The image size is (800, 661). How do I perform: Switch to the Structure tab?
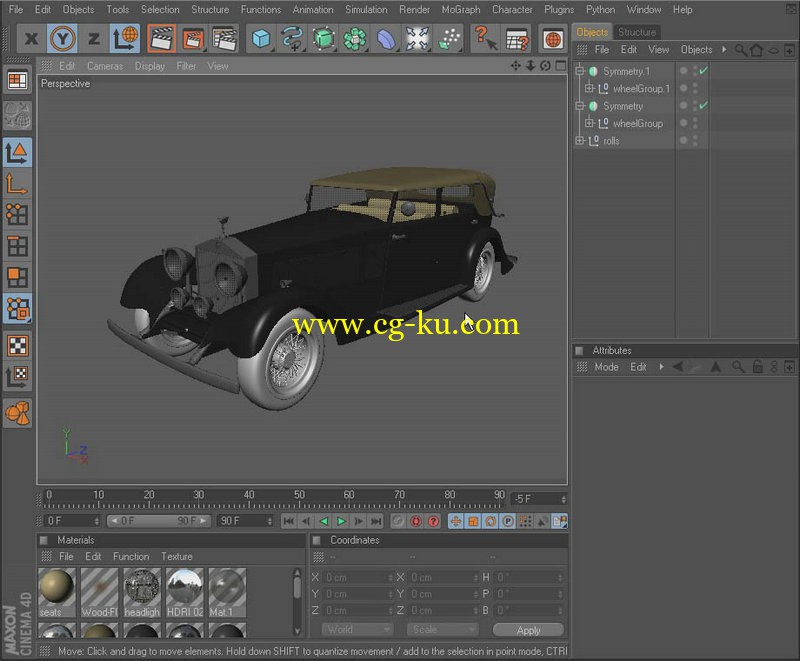tap(637, 32)
